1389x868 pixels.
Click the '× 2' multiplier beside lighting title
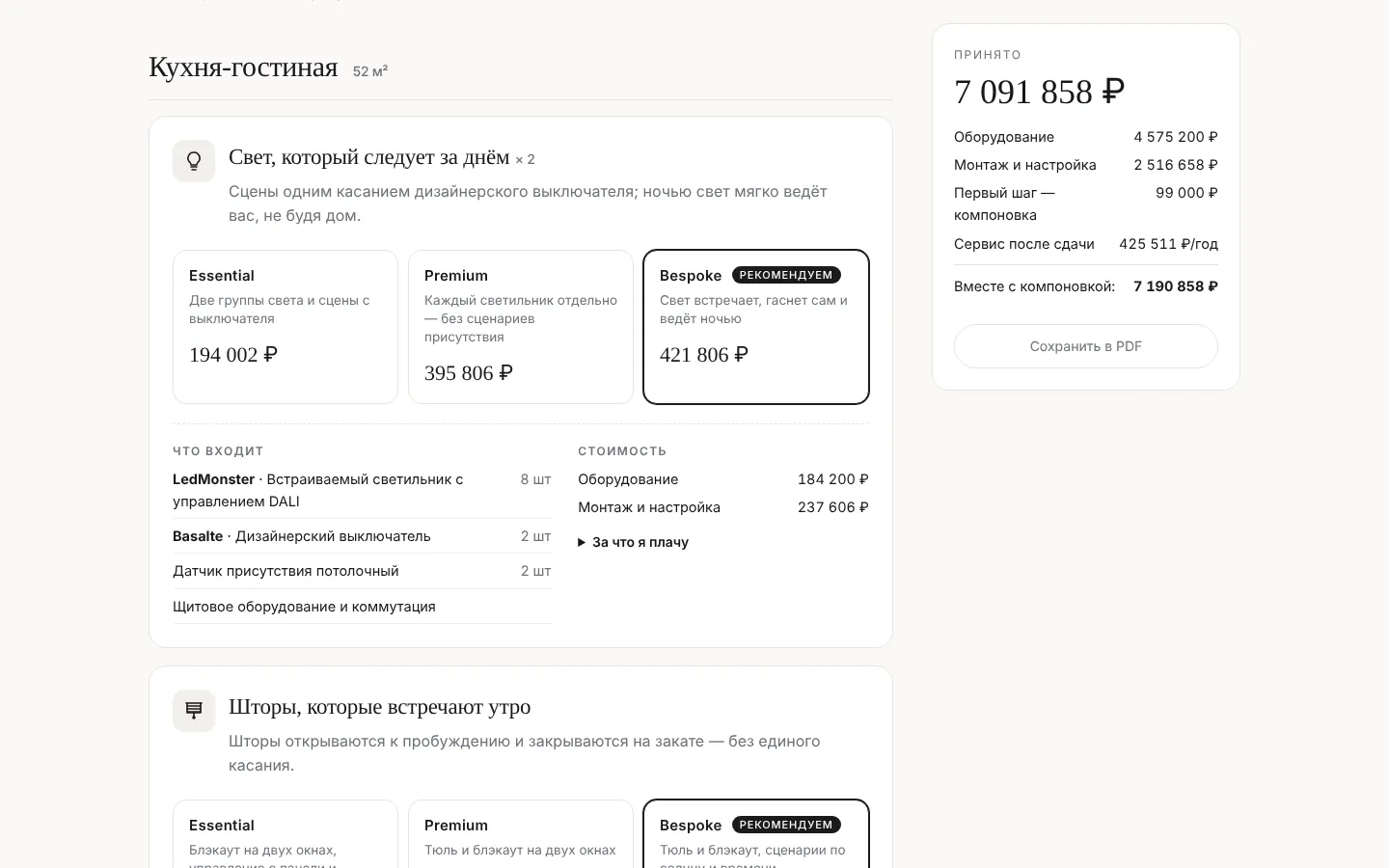click(525, 159)
